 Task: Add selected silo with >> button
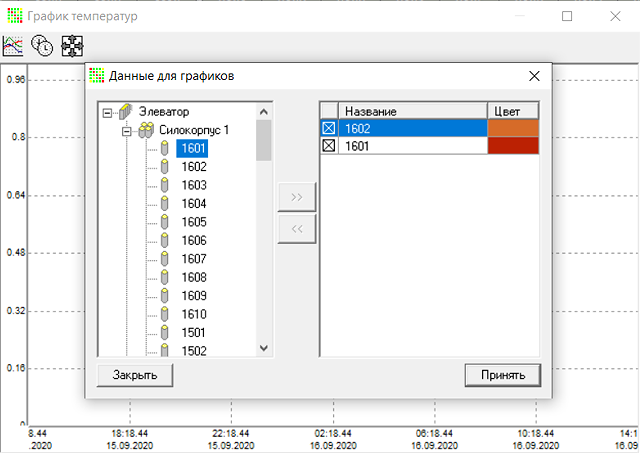tap(297, 197)
